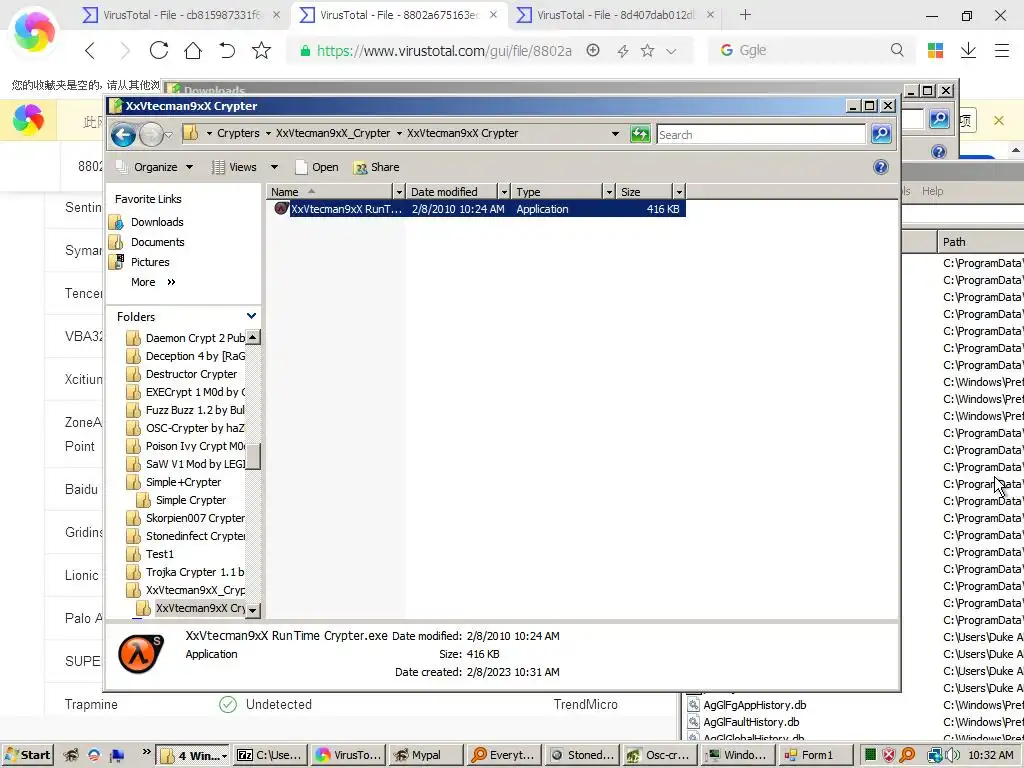The image size is (1024, 768).
Task: Click the browser search magnifier icon
Action: tap(897, 50)
